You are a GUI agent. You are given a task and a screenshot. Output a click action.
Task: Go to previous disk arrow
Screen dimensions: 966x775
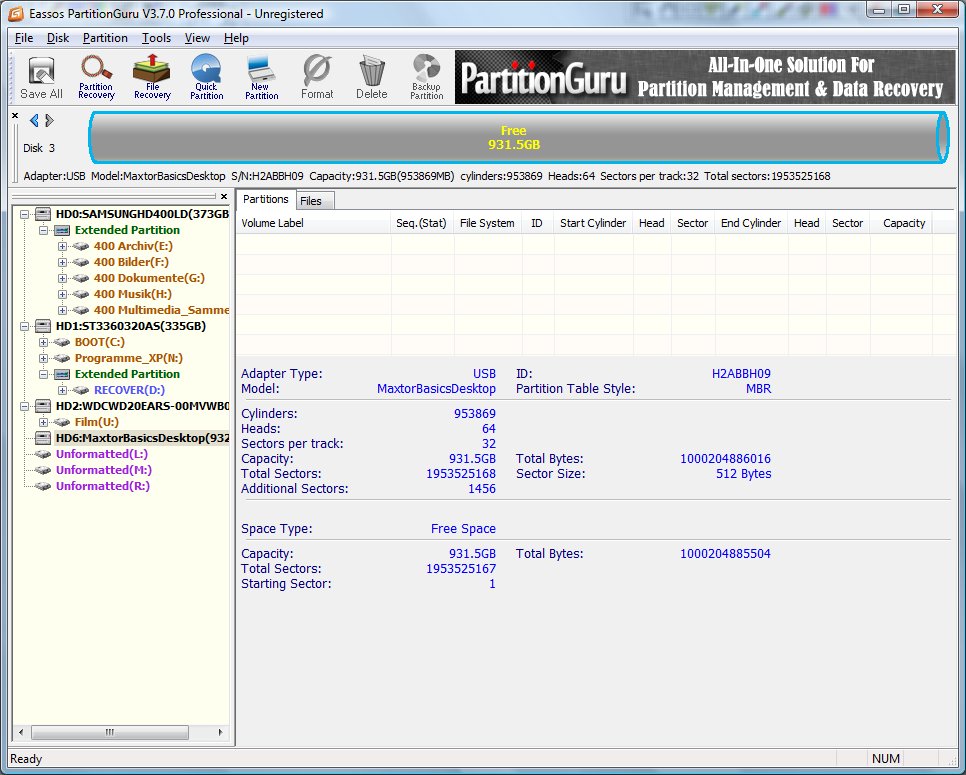point(34,121)
